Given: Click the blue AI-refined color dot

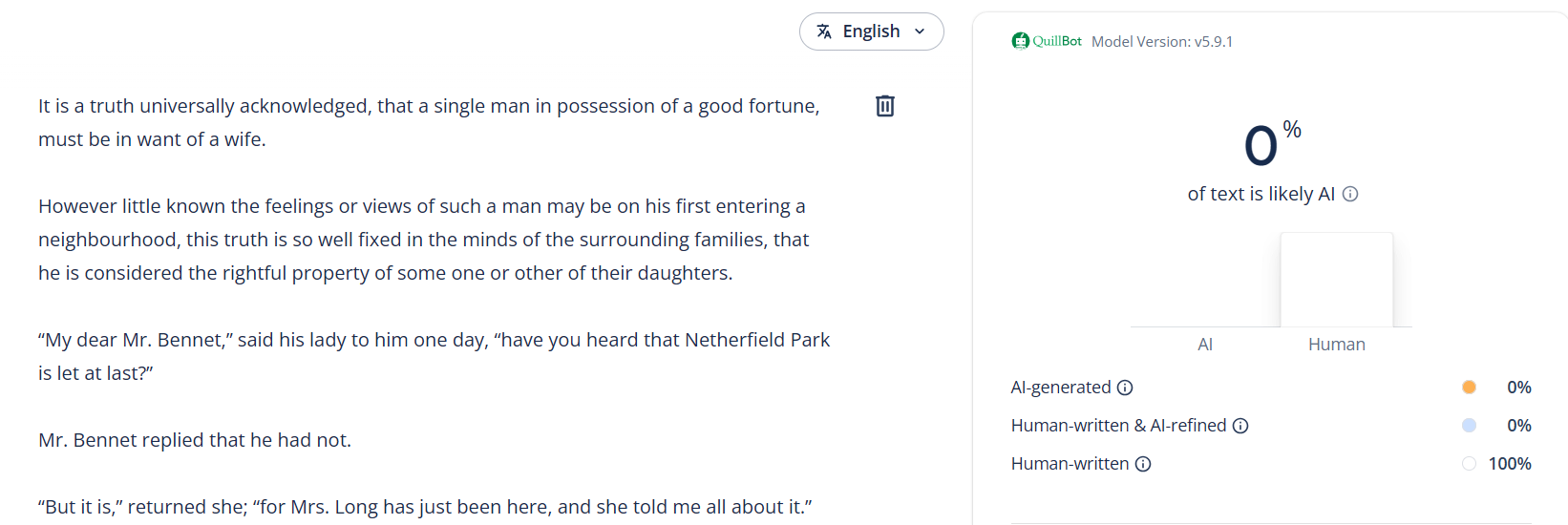Looking at the screenshot, I should [x=1469, y=426].
